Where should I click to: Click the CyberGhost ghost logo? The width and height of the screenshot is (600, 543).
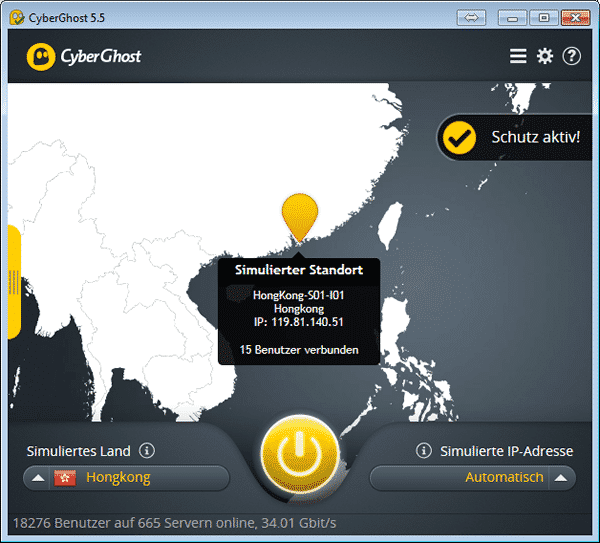[41, 57]
